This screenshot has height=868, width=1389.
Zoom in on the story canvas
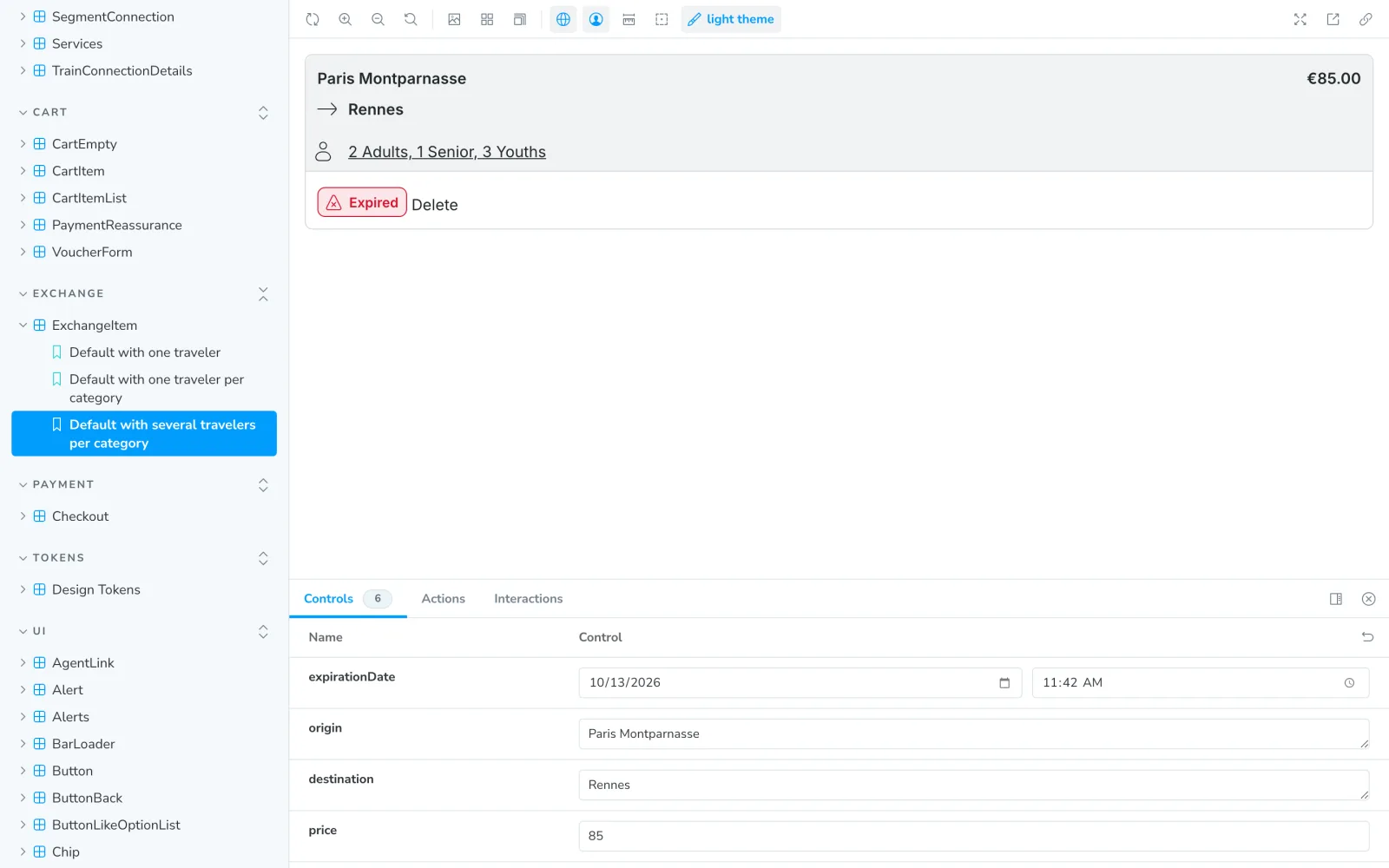pos(346,19)
